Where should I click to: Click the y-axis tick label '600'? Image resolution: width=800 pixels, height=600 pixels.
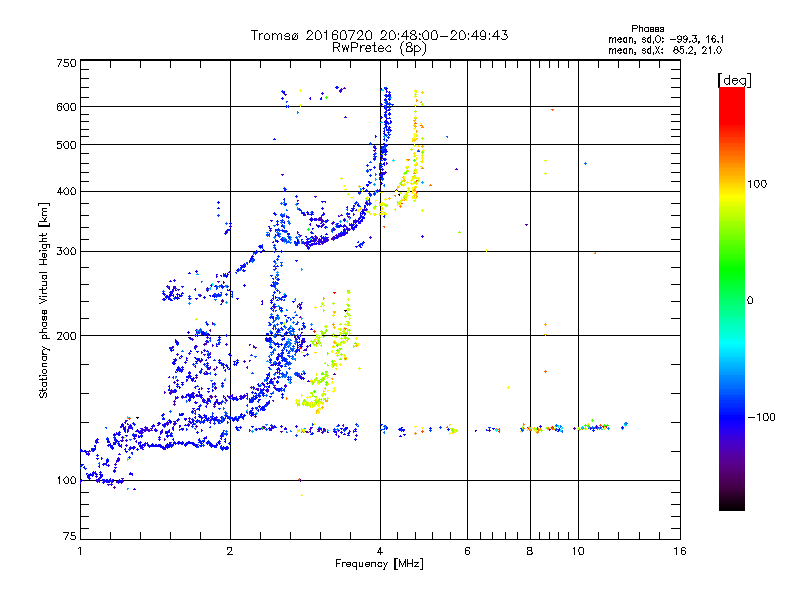(x=66, y=107)
